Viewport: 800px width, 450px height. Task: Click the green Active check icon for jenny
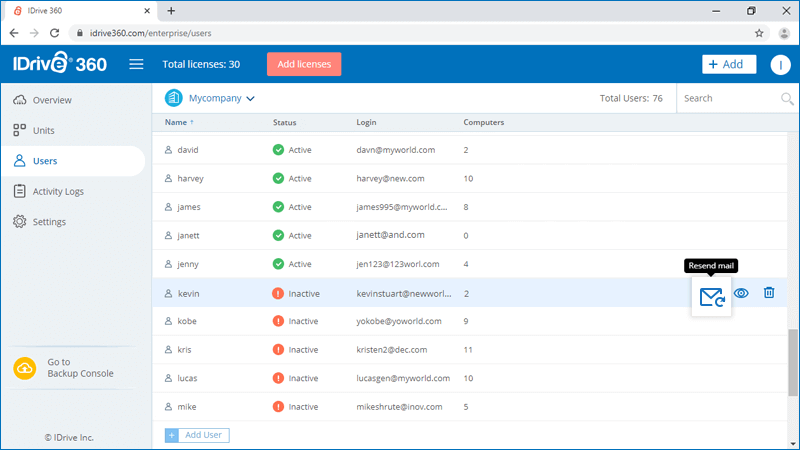click(x=278, y=264)
